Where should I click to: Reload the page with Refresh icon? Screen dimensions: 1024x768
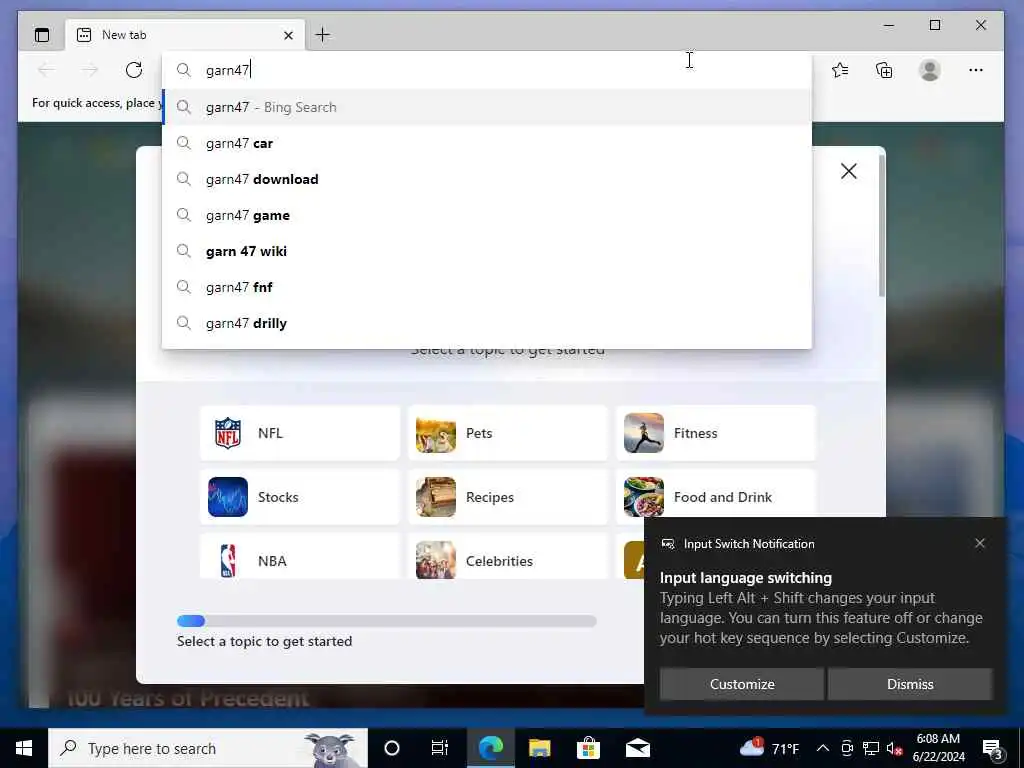click(x=134, y=70)
